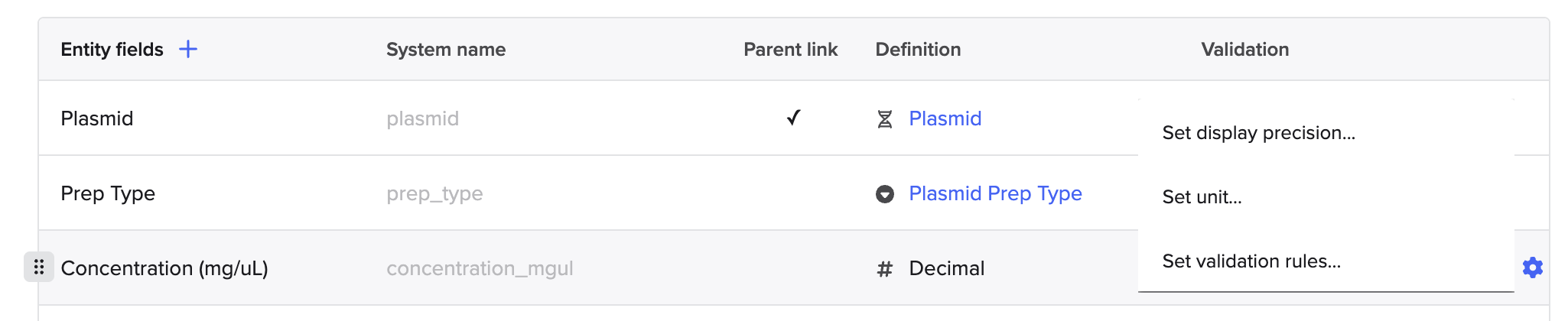Click the plus icon beside Entity fields

[x=188, y=50]
